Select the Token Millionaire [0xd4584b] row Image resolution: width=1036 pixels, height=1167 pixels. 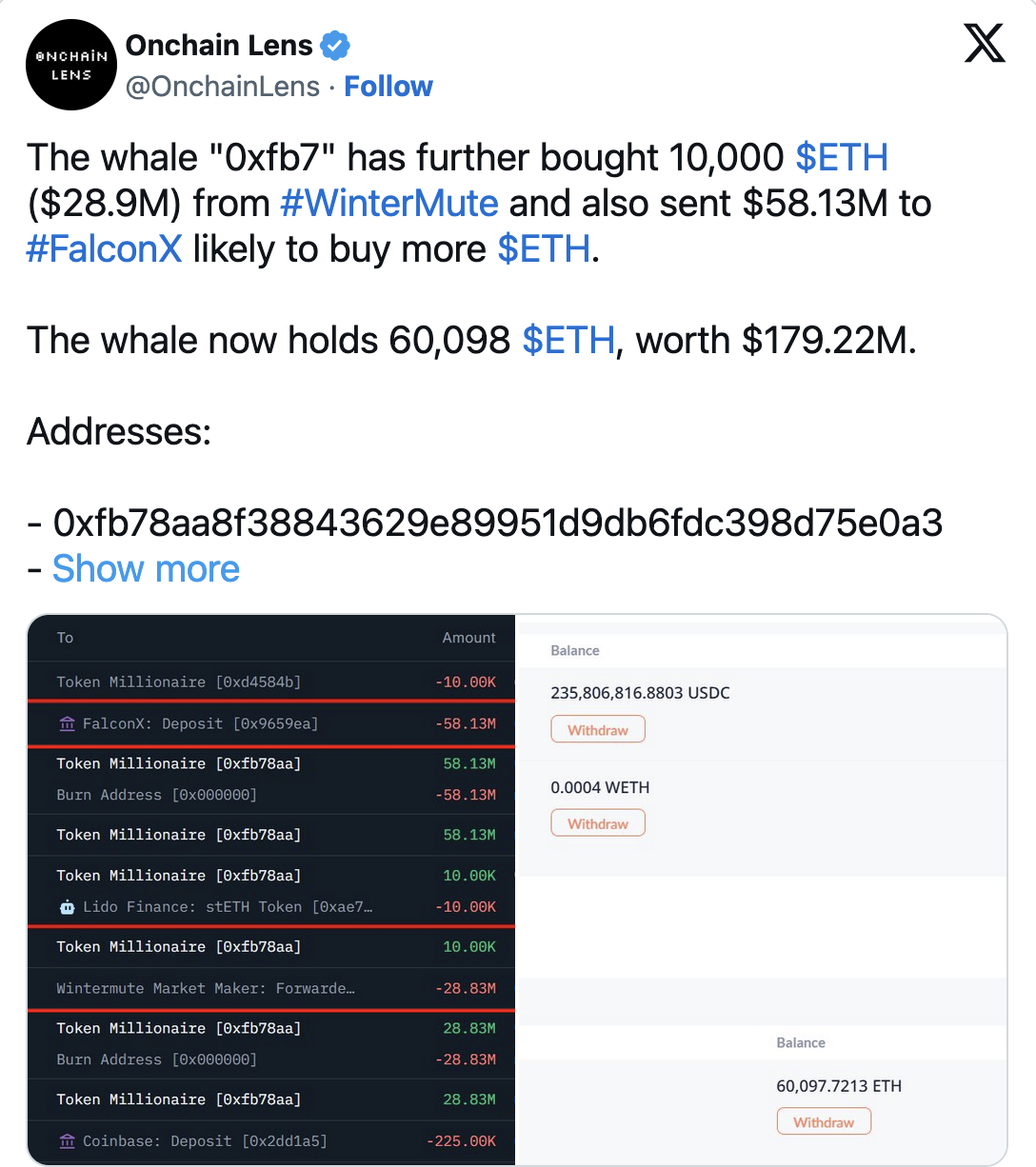(179, 682)
